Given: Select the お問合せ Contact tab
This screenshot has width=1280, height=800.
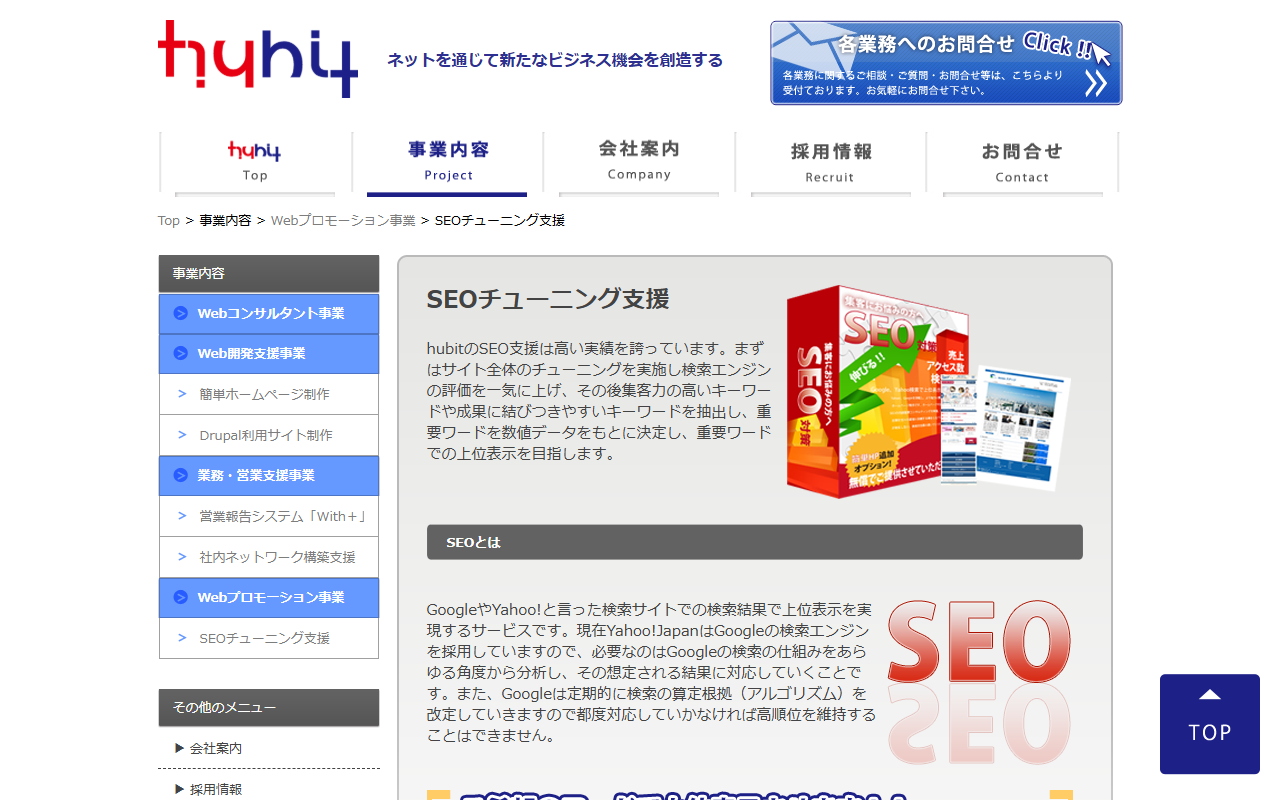Looking at the screenshot, I should coord(1022,163).
